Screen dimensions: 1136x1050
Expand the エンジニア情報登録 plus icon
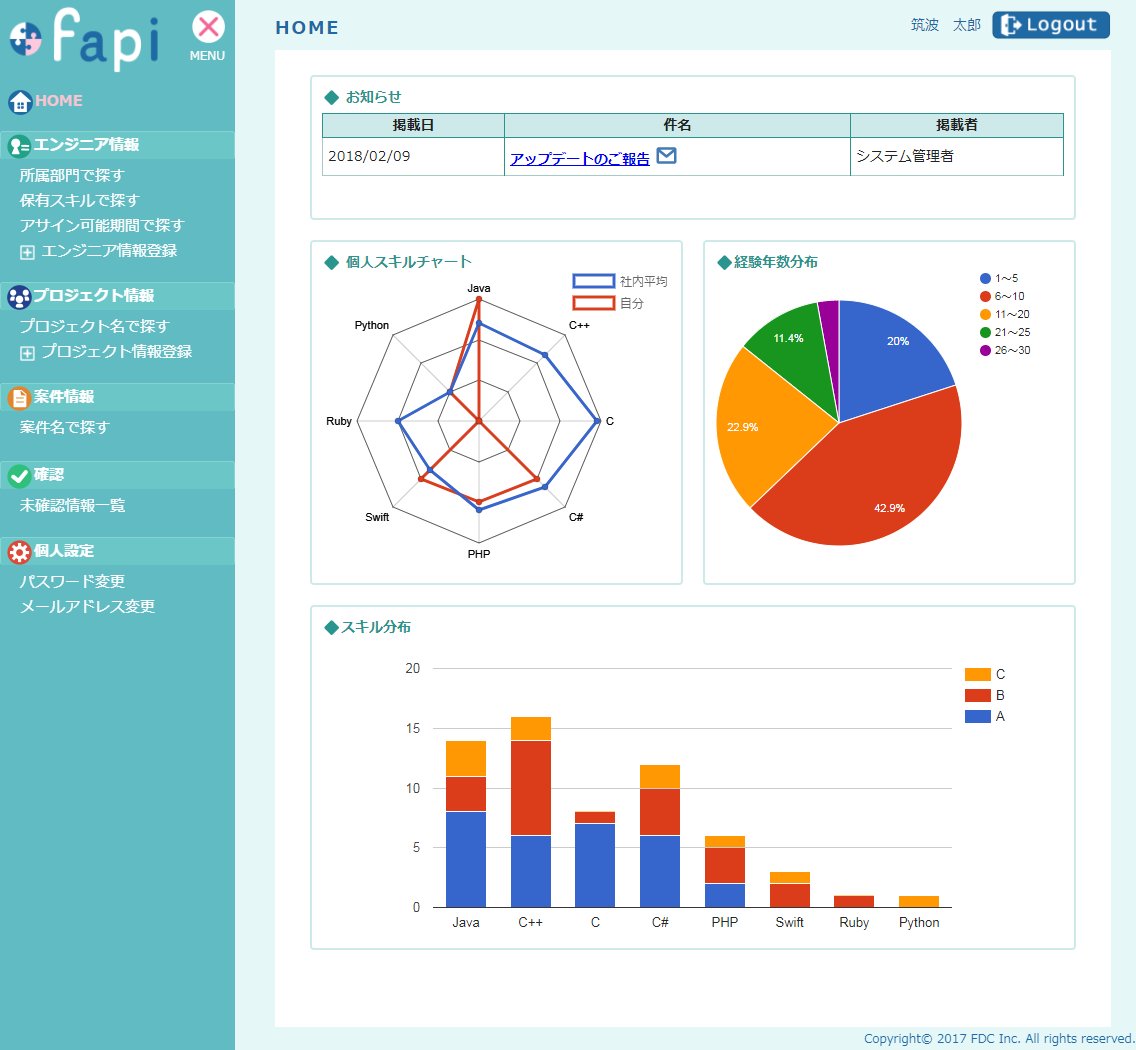(27, 252)
